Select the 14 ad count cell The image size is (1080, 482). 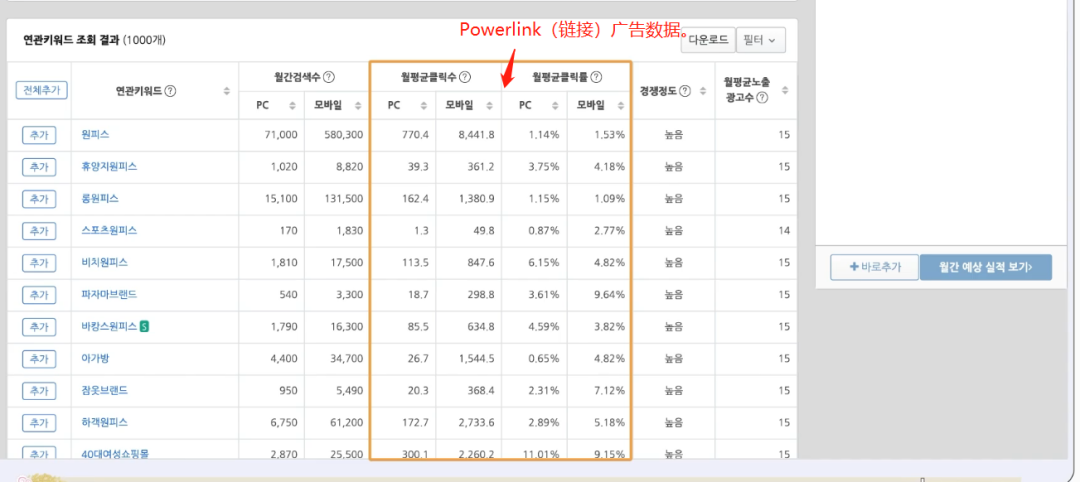tap(756, 231)
